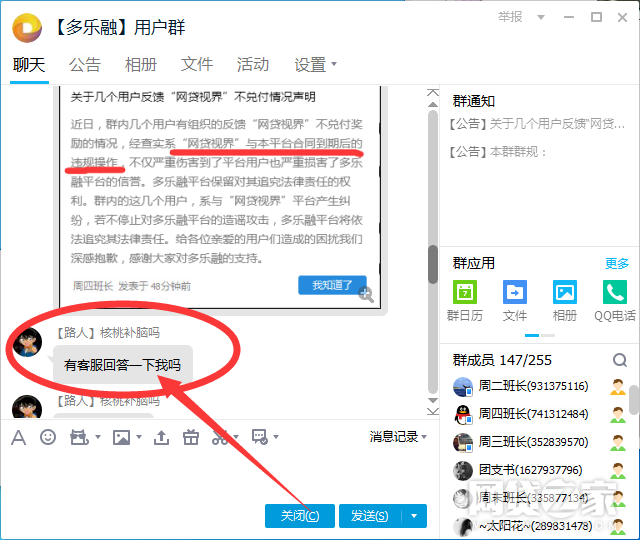
Task: Open announcement 本群群规
Action: click(498, 152)
